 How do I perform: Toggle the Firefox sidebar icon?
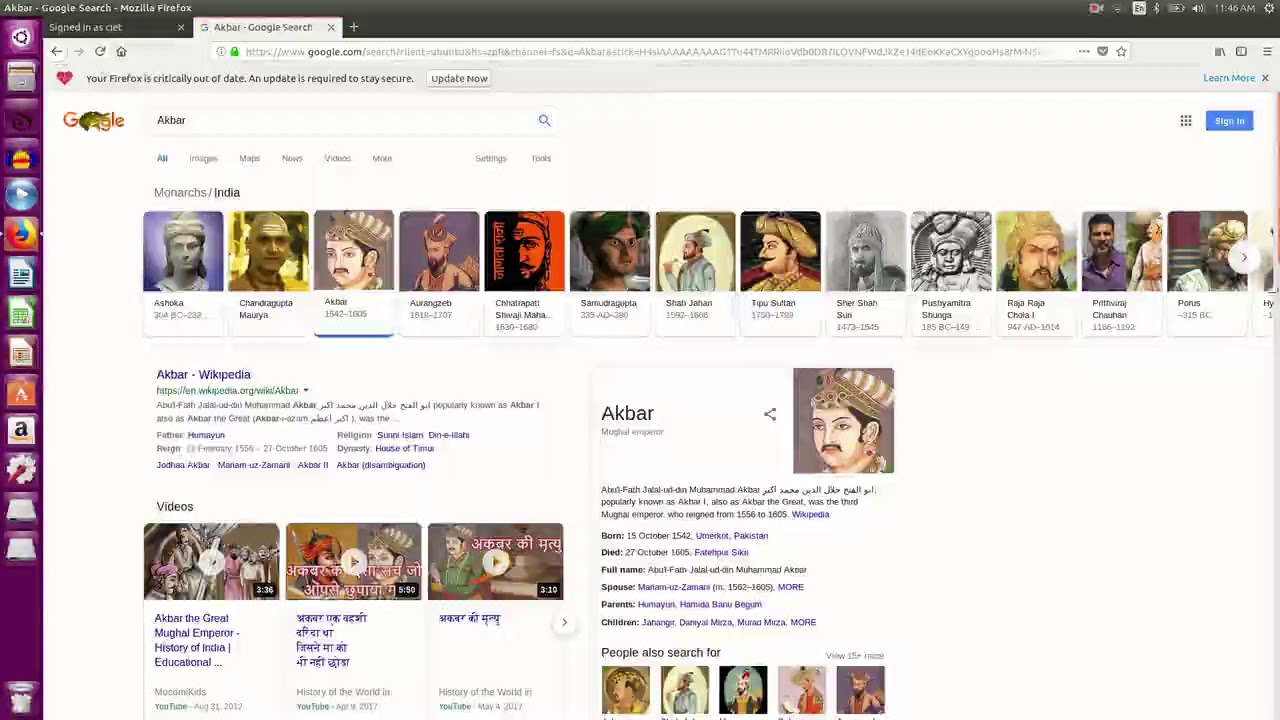pos(1241,51)
